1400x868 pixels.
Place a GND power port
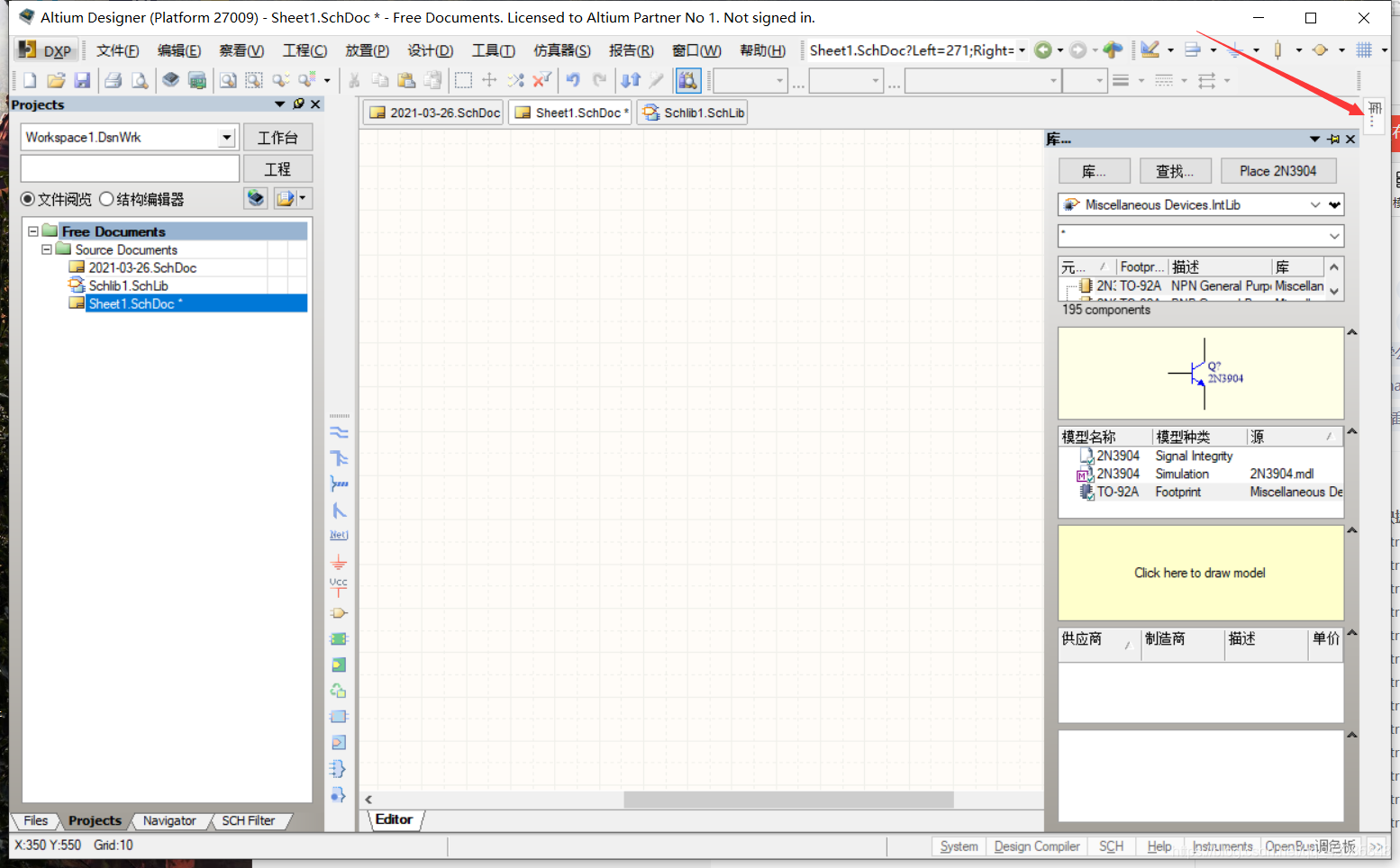(339, 562)
